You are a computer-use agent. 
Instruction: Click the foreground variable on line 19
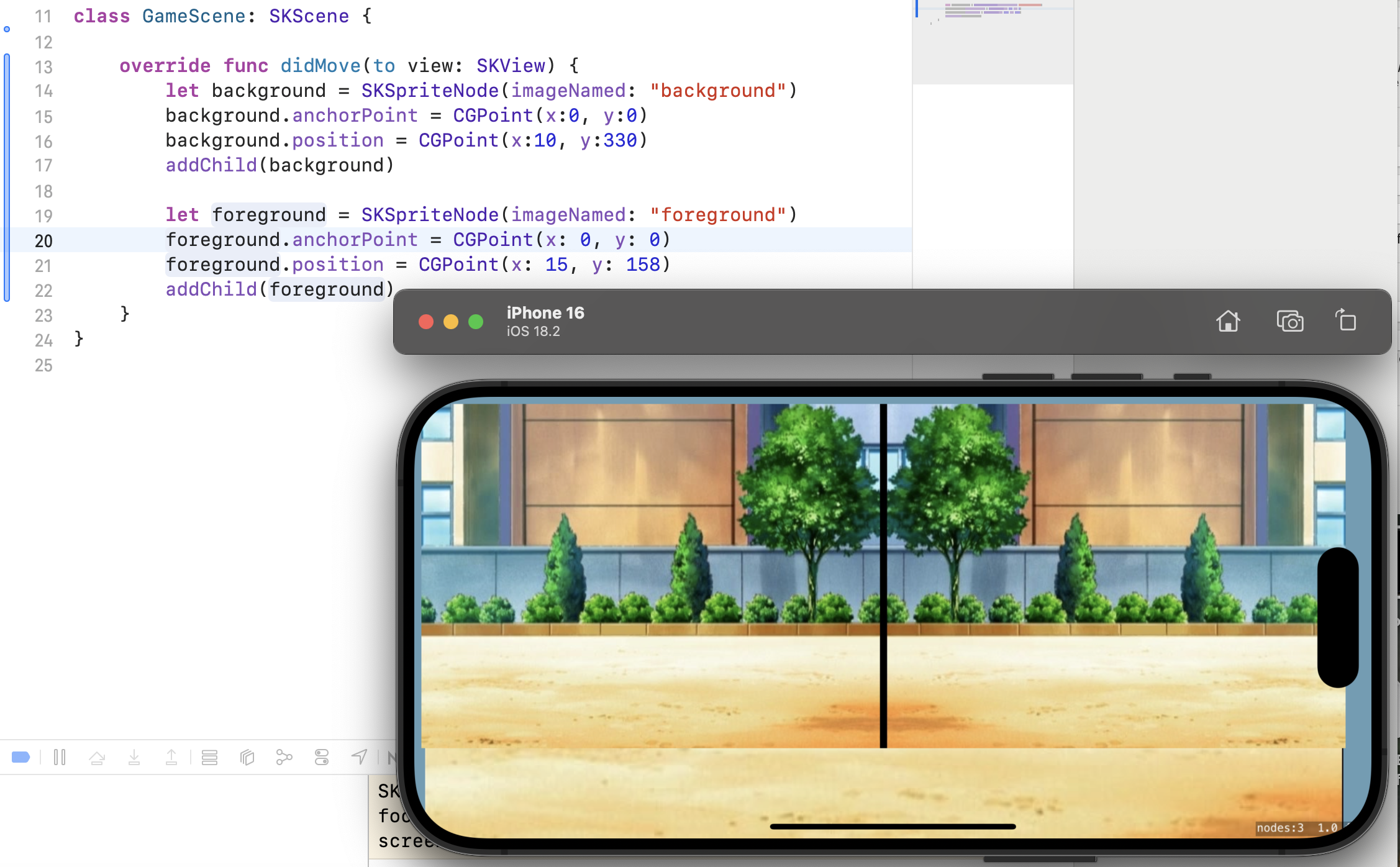pos(268,215)
